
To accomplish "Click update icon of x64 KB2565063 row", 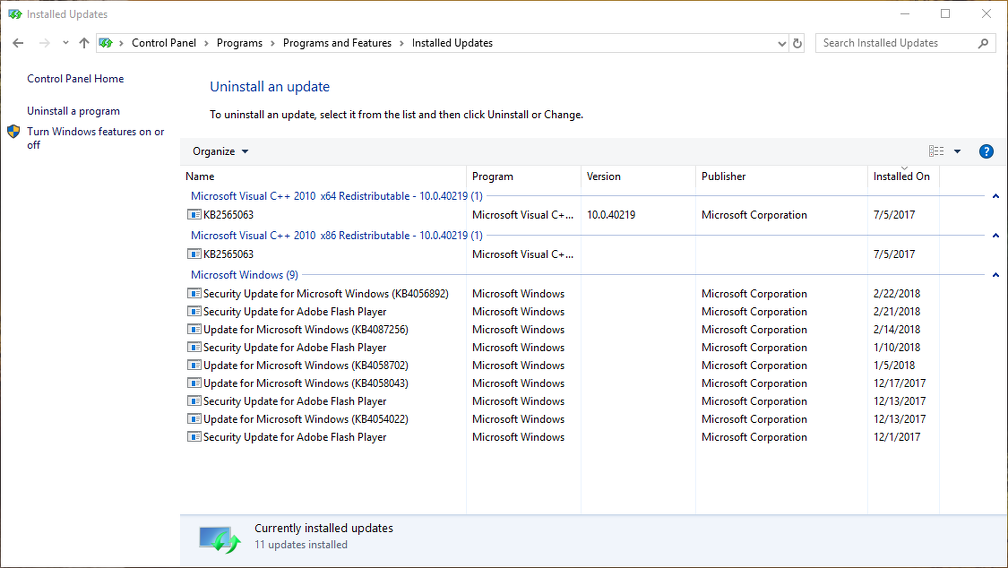I will pos(194,215).
